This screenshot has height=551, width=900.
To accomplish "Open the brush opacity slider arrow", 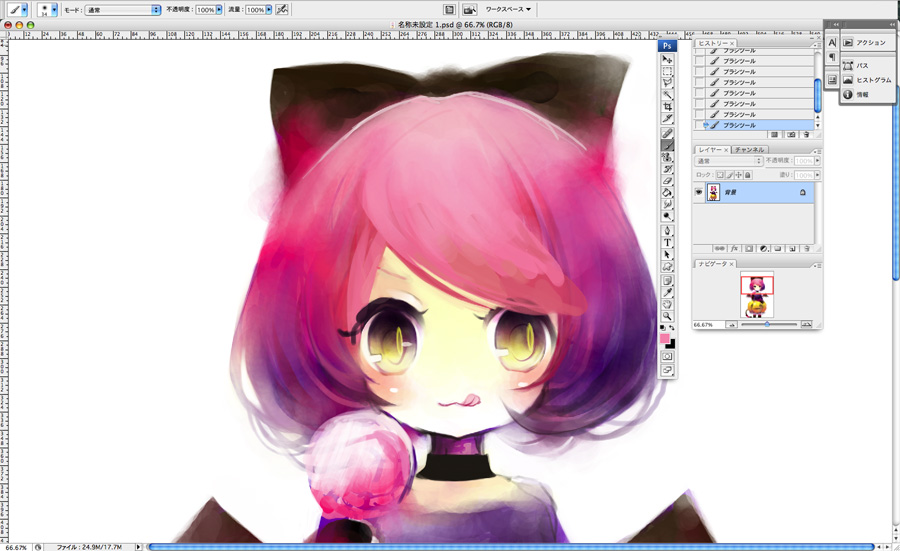I will coord(219,10).
